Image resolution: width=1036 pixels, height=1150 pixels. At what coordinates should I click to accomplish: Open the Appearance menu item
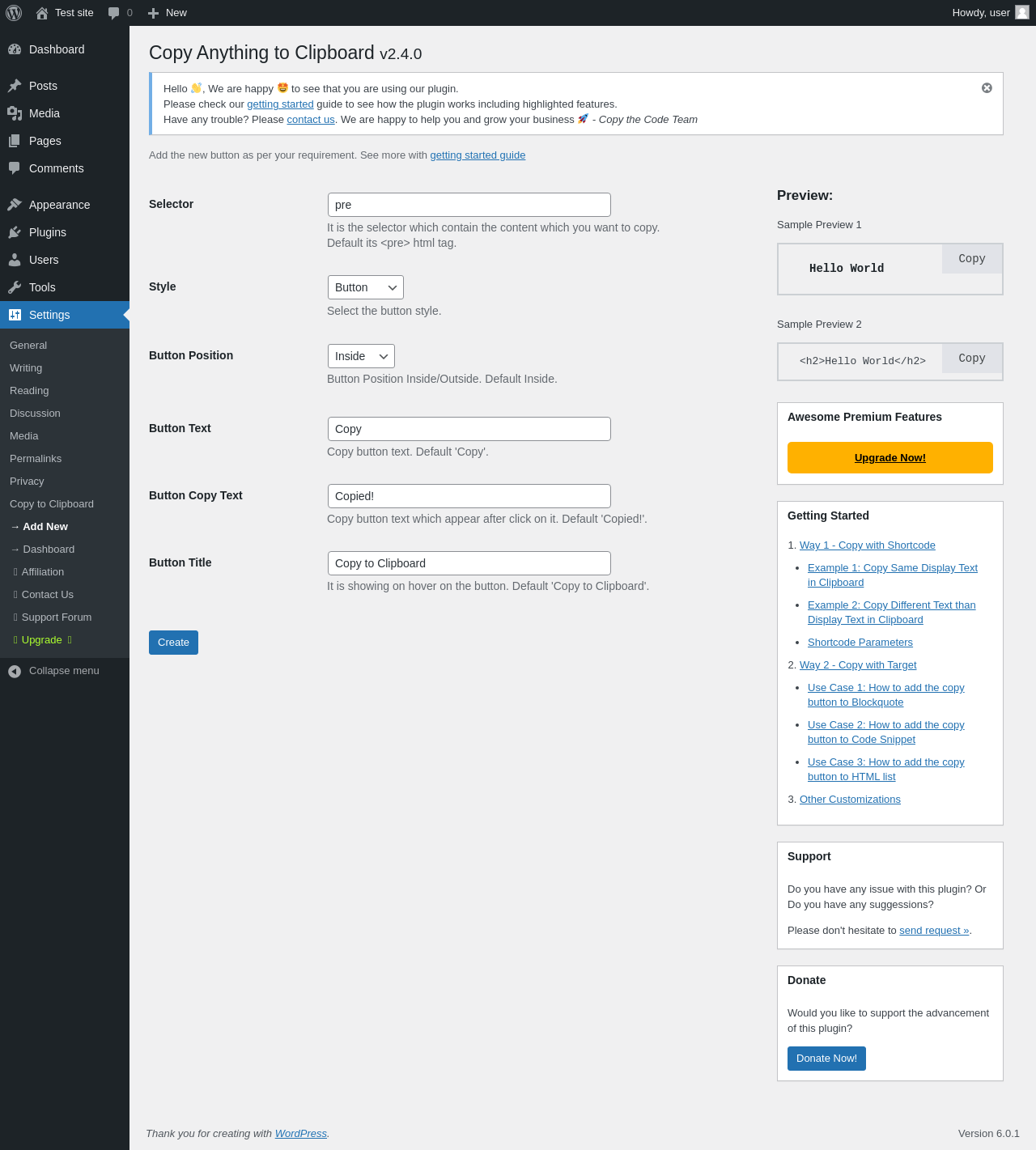point(65,205)
